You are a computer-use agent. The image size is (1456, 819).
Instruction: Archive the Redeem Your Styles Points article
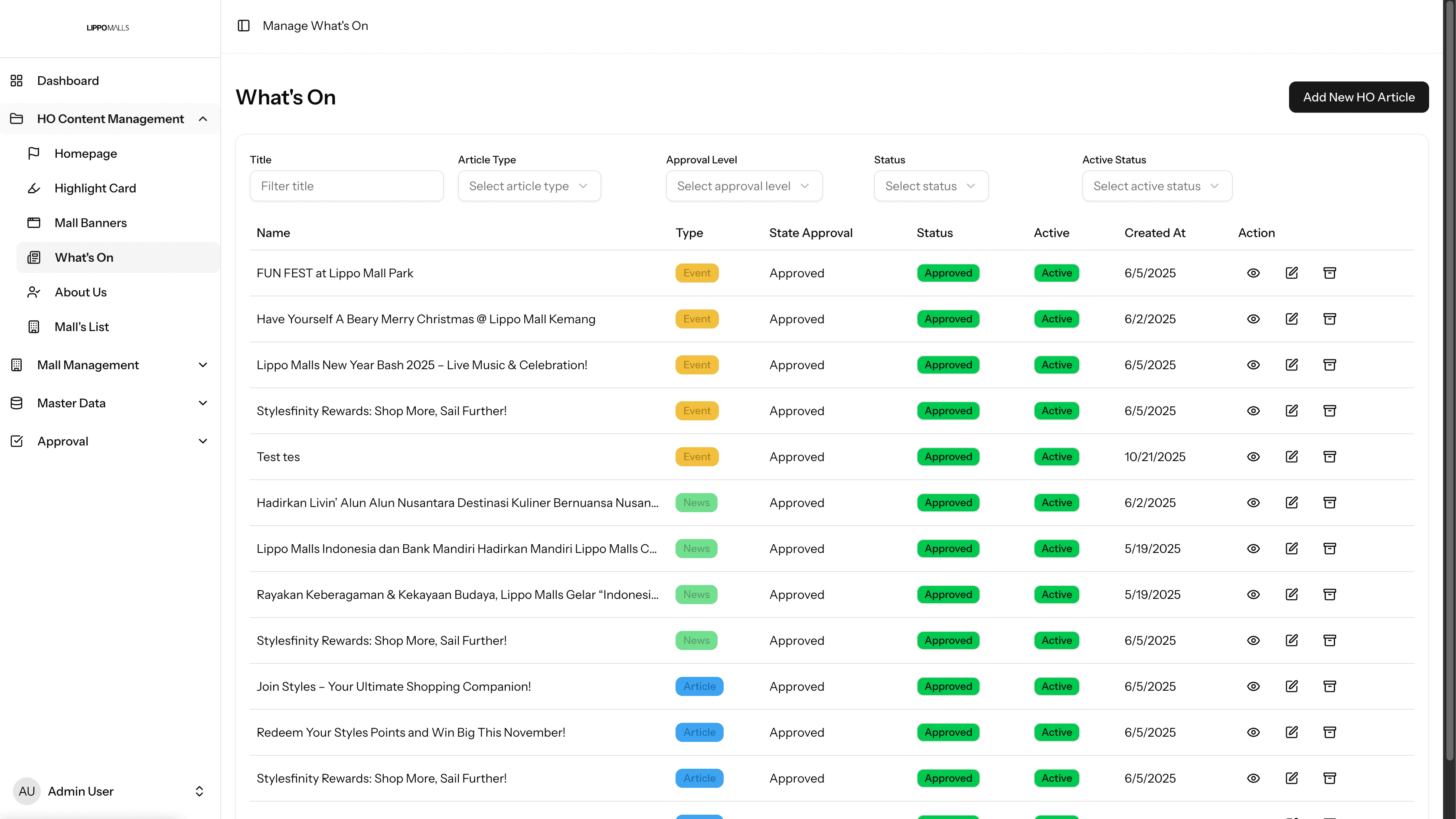tap(1329, 733)
